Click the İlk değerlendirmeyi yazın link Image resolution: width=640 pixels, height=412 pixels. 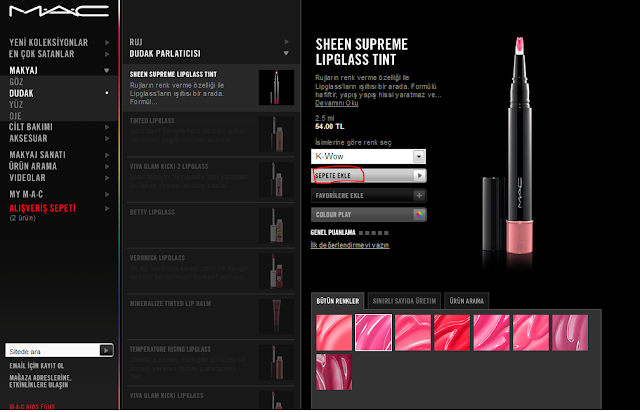coord(350,245)
